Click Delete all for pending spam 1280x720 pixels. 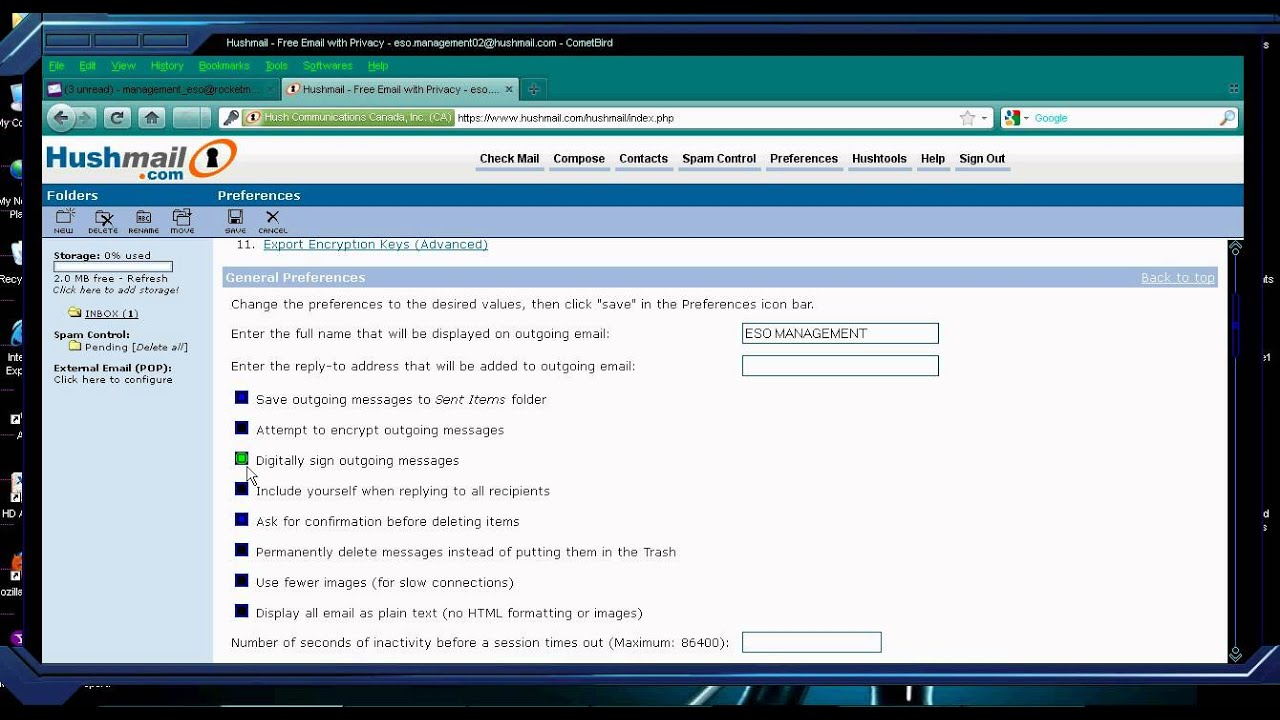(x=158, y=347)
